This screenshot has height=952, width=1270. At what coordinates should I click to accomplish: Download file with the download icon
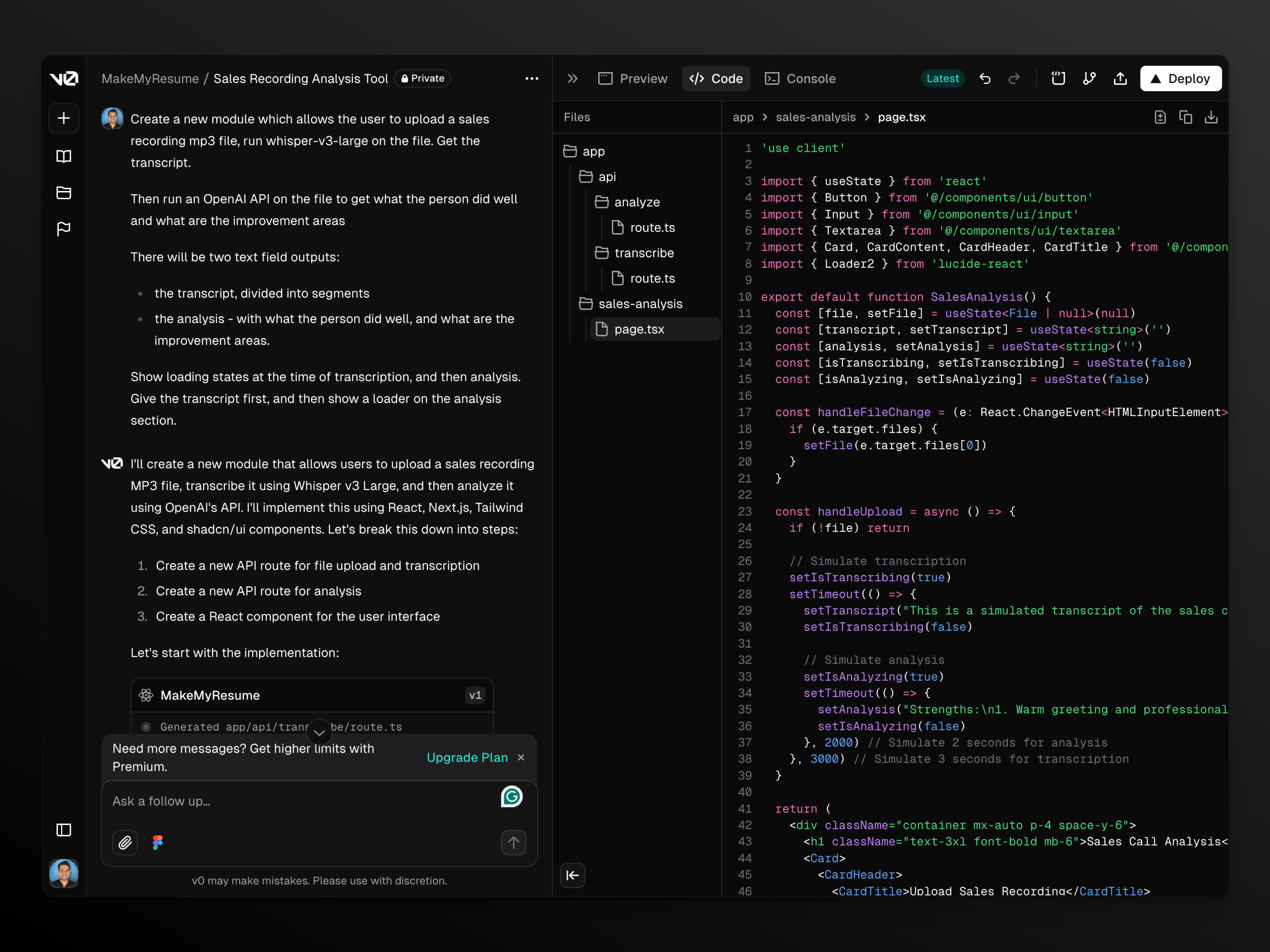[x=1211, y=117]
